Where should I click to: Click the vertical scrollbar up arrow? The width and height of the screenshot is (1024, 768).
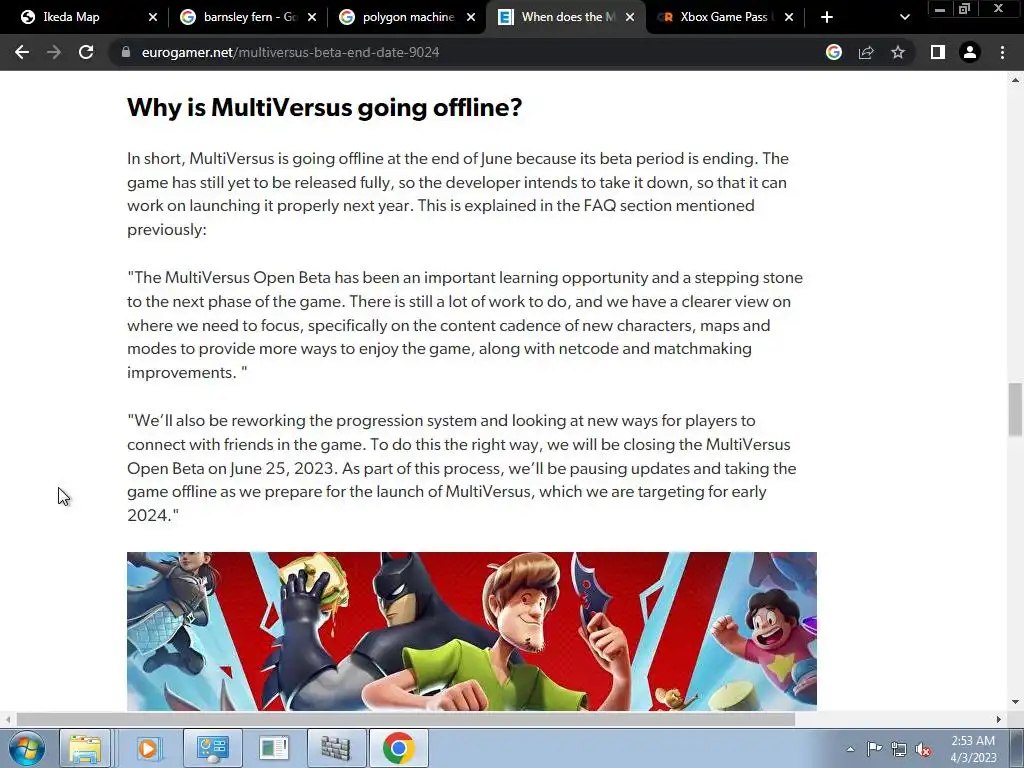[x=1015, y=80]
